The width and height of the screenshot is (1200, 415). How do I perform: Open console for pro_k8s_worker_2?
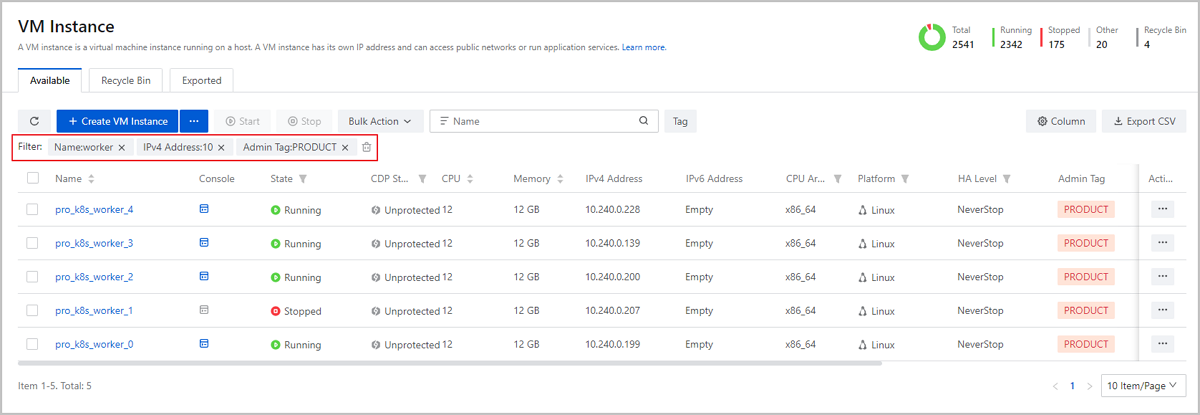click(x=204, y=276)
